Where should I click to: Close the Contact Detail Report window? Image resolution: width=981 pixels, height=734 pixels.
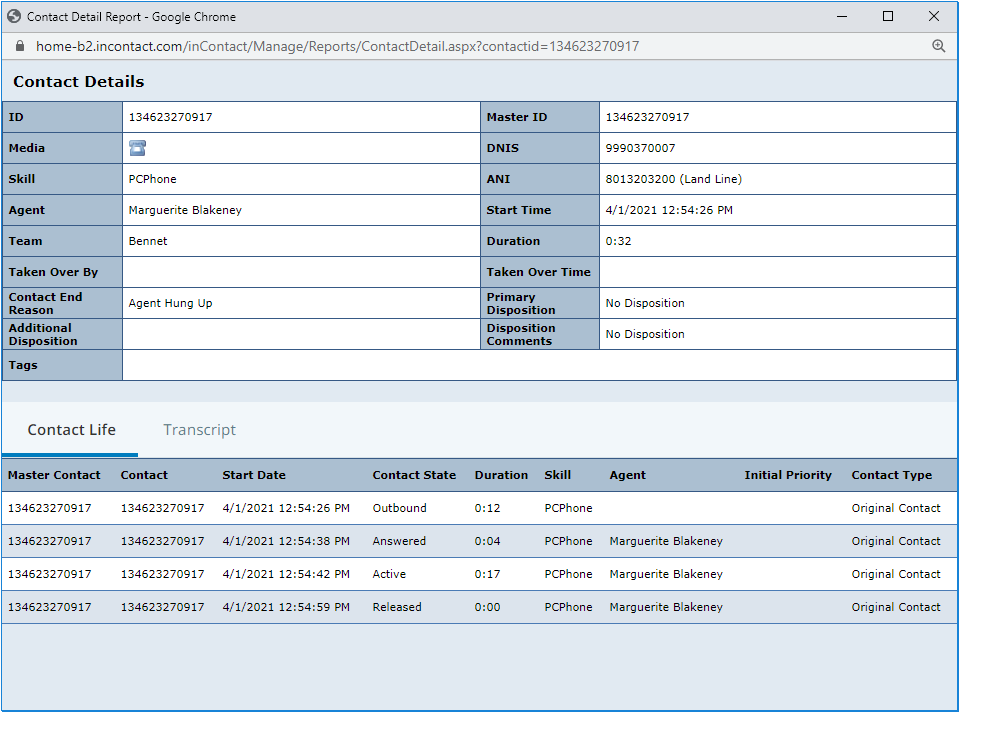[934, 17]
